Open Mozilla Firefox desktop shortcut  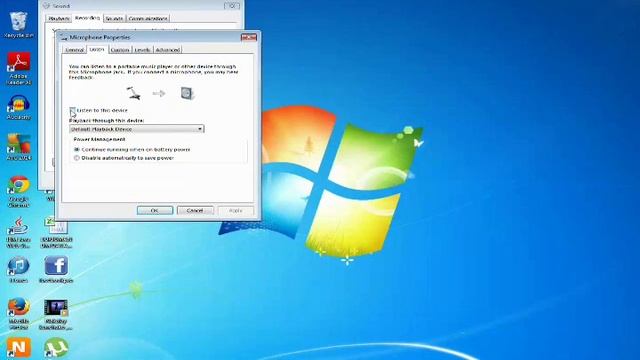pyautogui.click(x=19, y=314)
